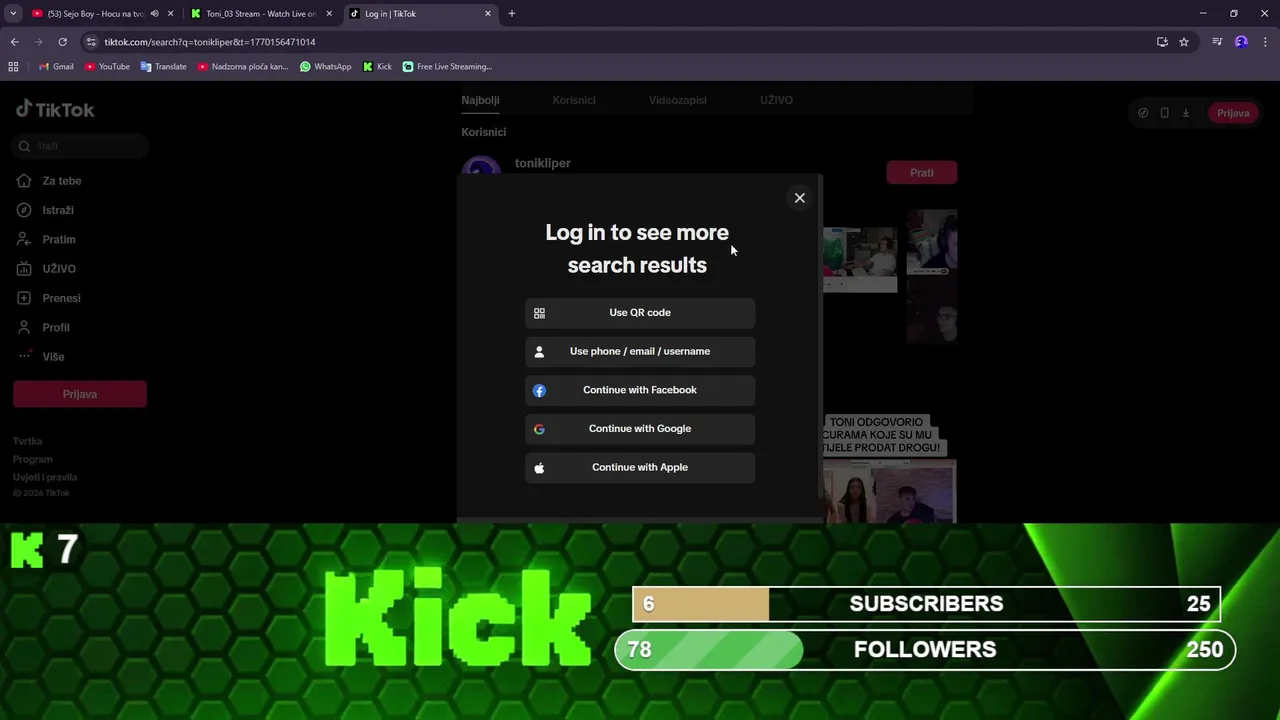Click the Google logo icon
Viewport: 1280px width, 720px height.
tap(539, 429)
